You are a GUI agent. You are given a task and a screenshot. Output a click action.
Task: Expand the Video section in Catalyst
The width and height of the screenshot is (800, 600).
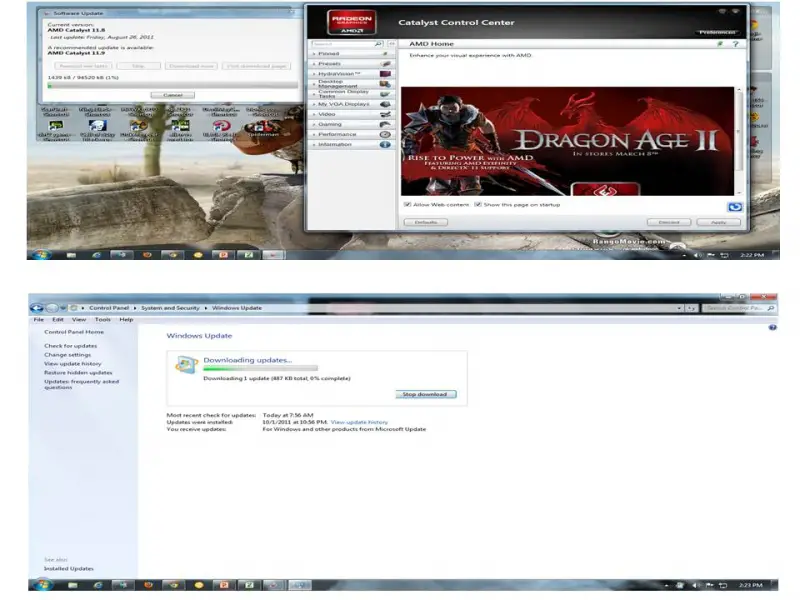351,114
